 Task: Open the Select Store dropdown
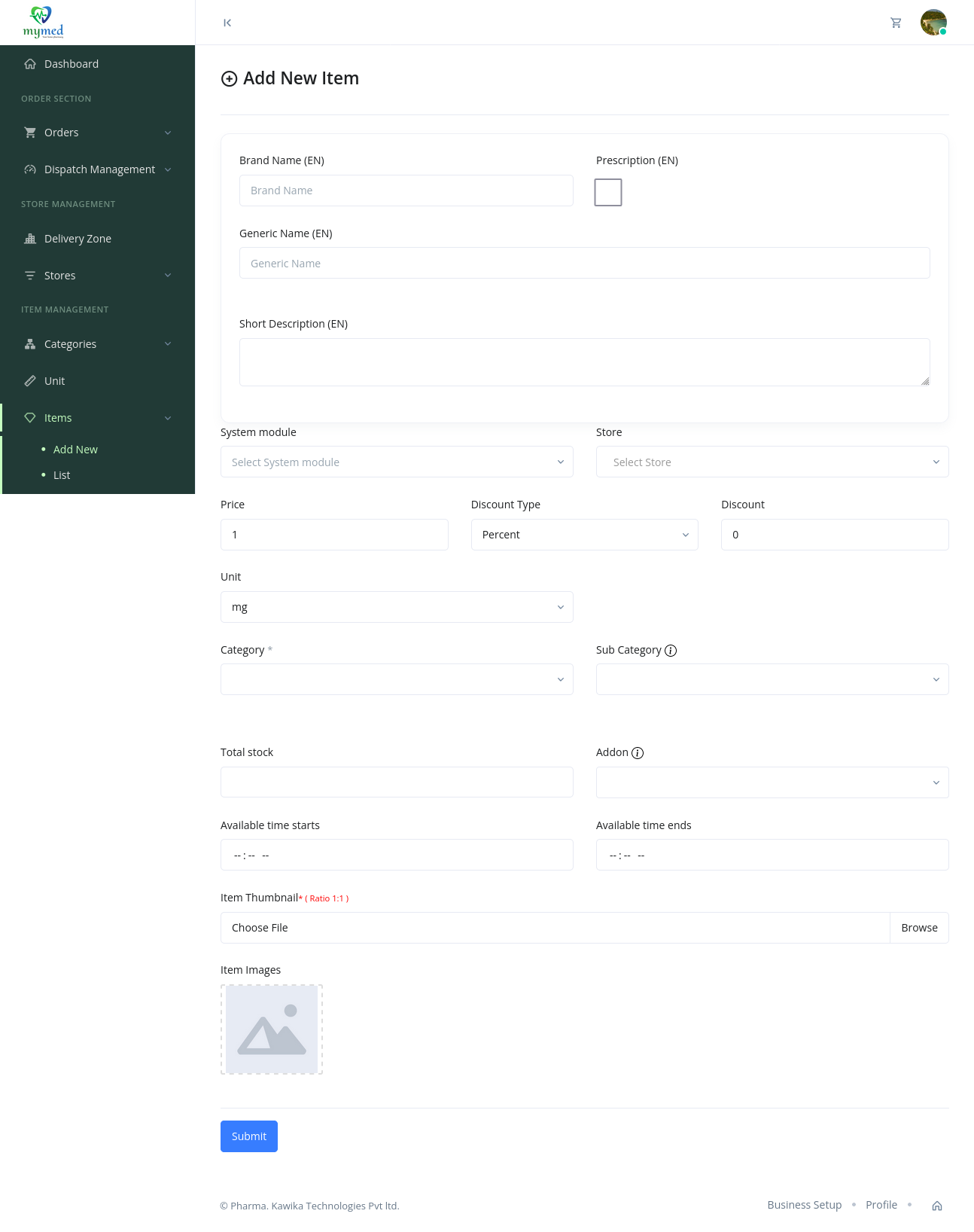pos(772,462)
